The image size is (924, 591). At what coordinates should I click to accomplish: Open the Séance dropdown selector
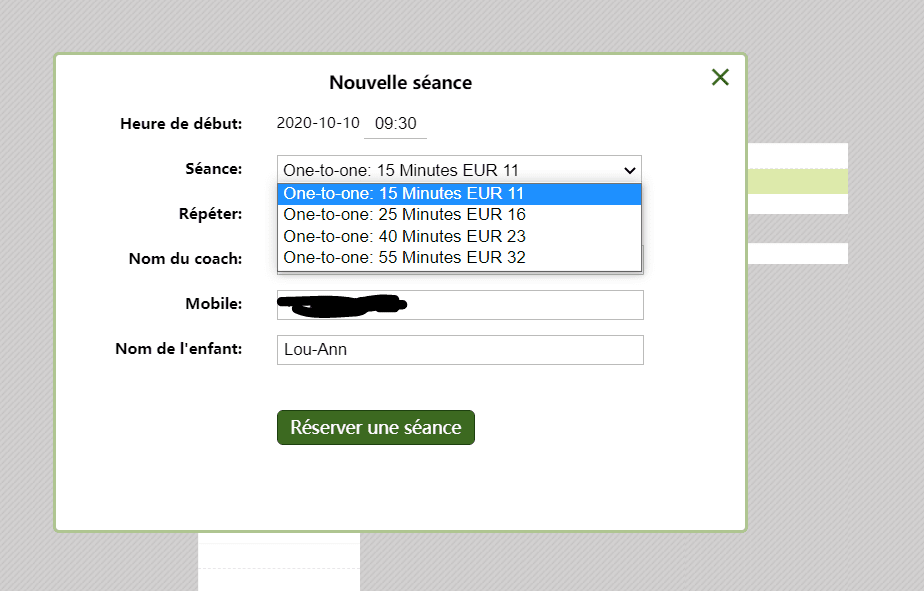(459, 170)
